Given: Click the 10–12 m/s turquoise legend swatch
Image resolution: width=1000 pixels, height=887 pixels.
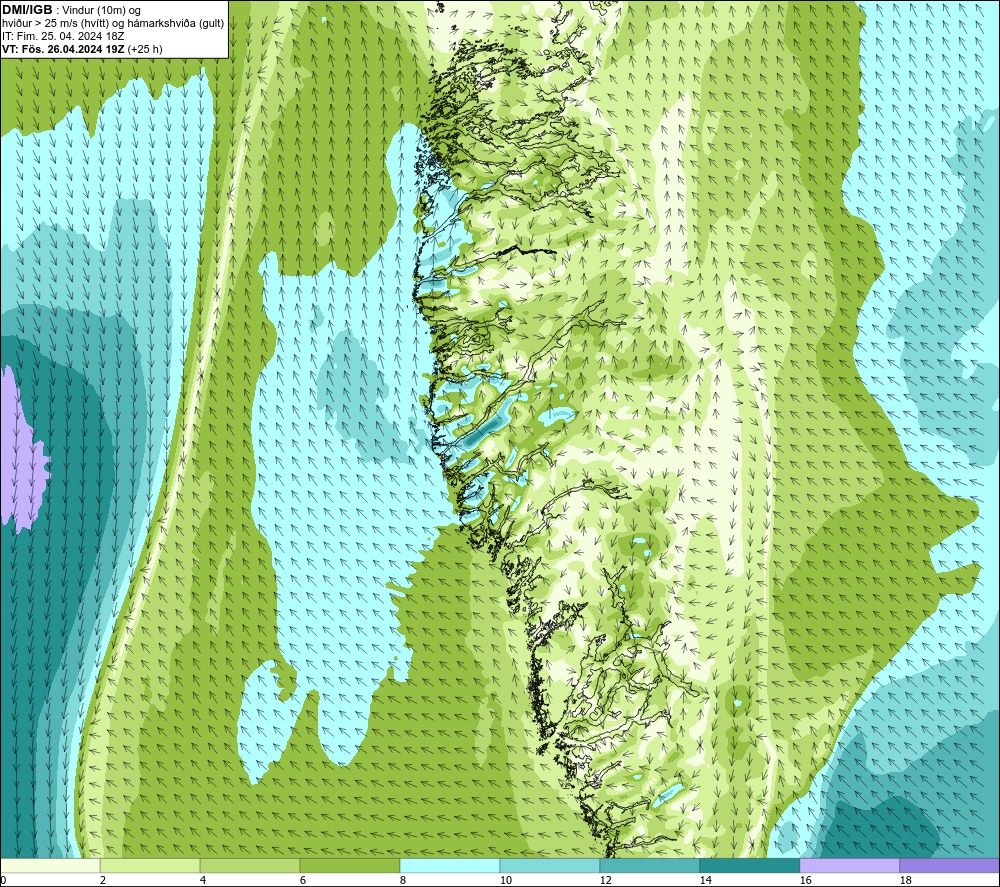Looking at the screenshot, I should 550,865.
